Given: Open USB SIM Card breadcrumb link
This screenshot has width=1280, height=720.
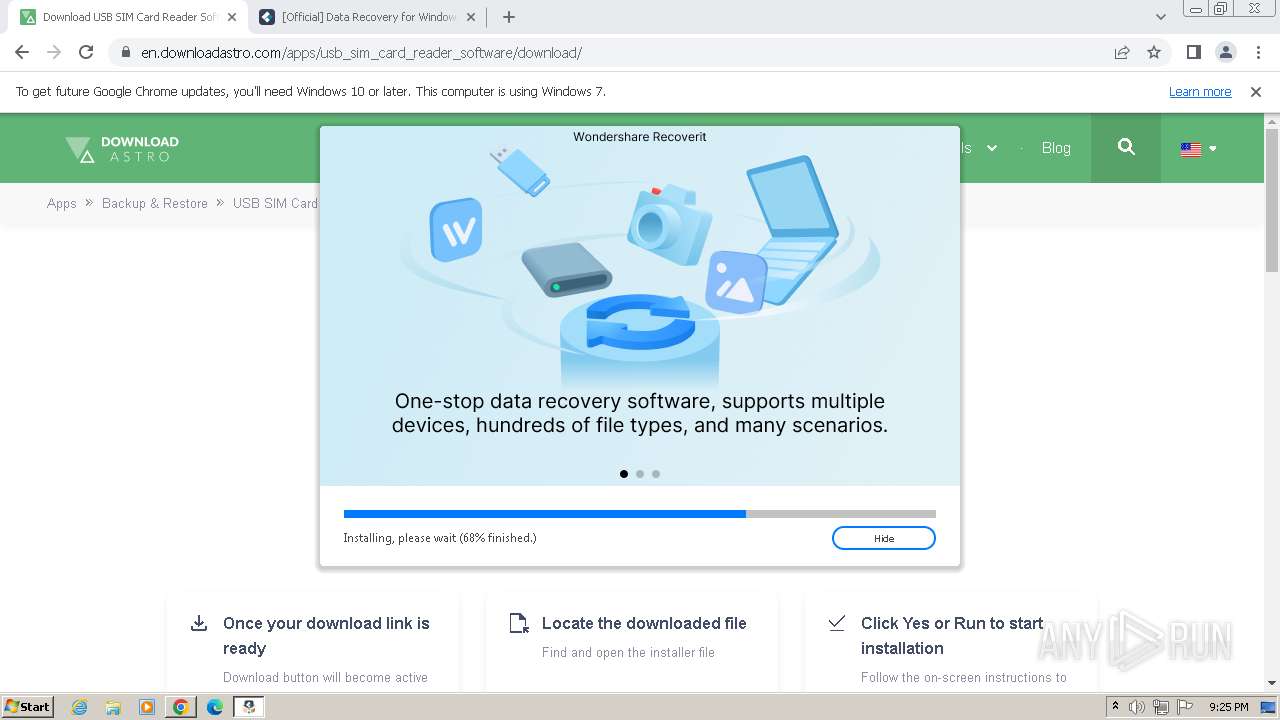Looking at the screenshot, I should tap(275, 203).
